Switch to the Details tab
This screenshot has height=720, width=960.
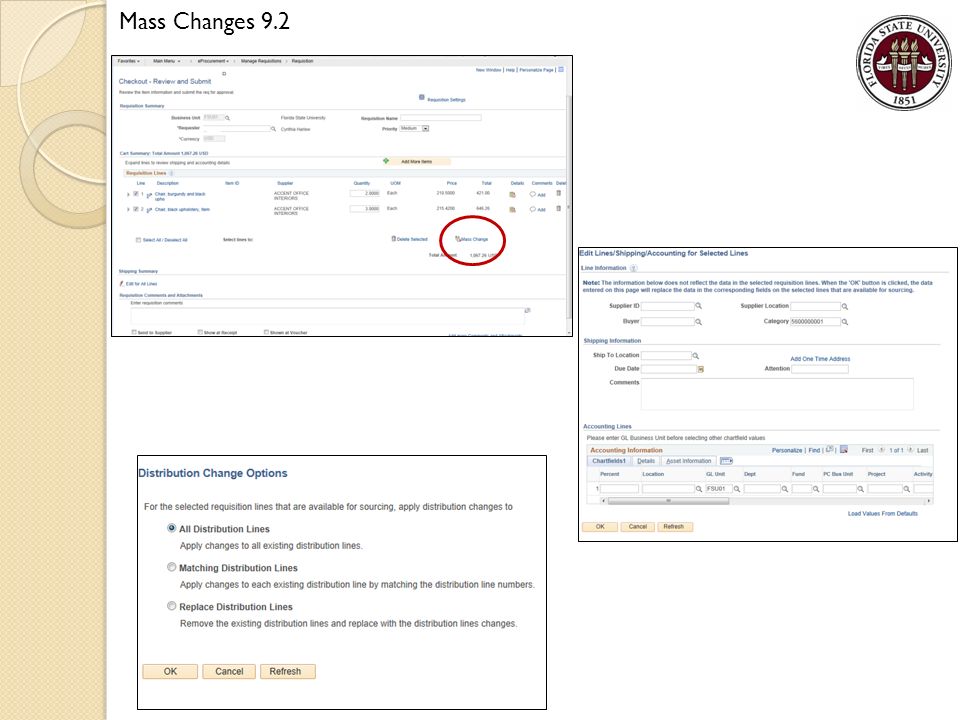point(646,461)
